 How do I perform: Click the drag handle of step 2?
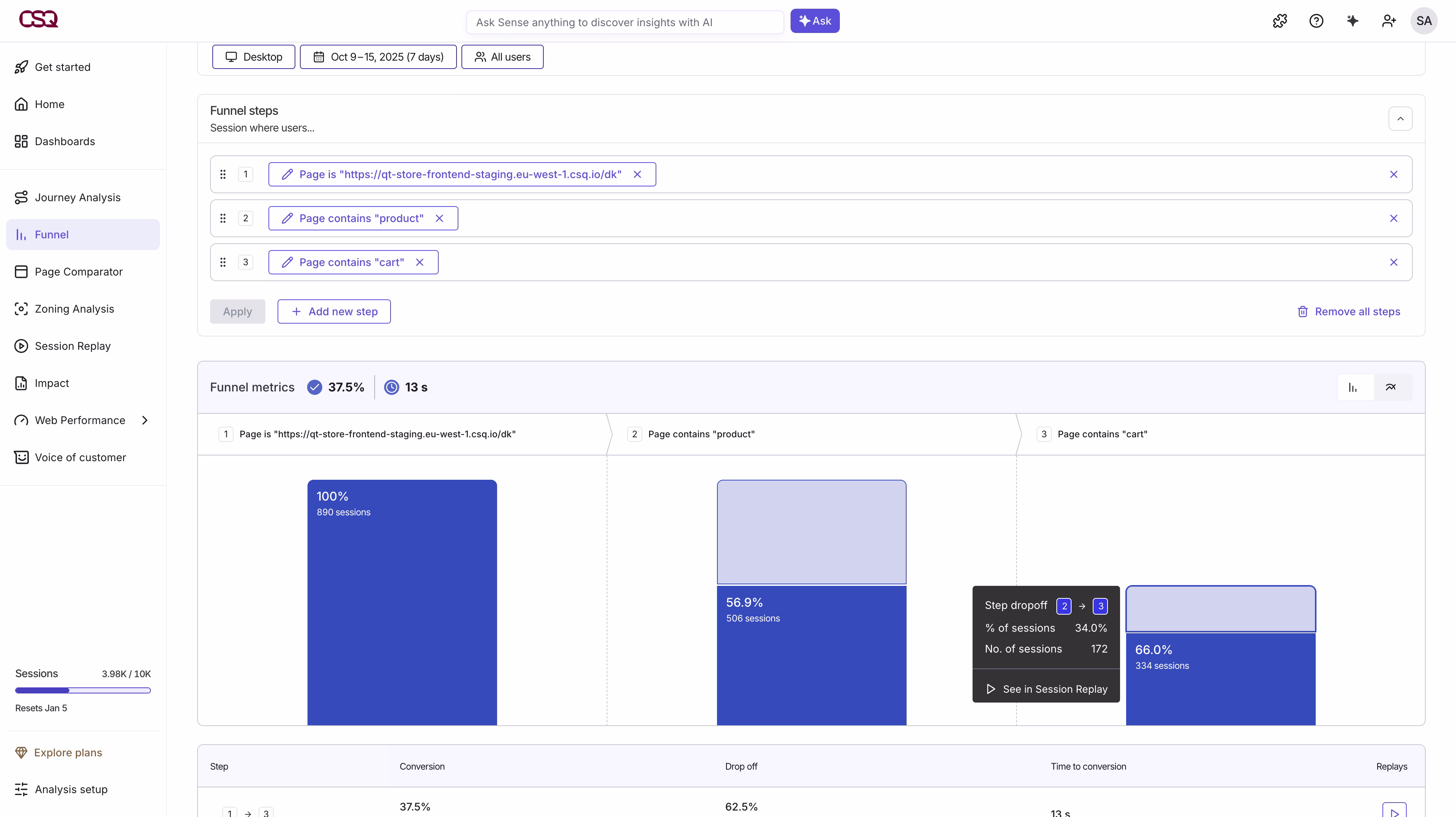click(223, 218)
